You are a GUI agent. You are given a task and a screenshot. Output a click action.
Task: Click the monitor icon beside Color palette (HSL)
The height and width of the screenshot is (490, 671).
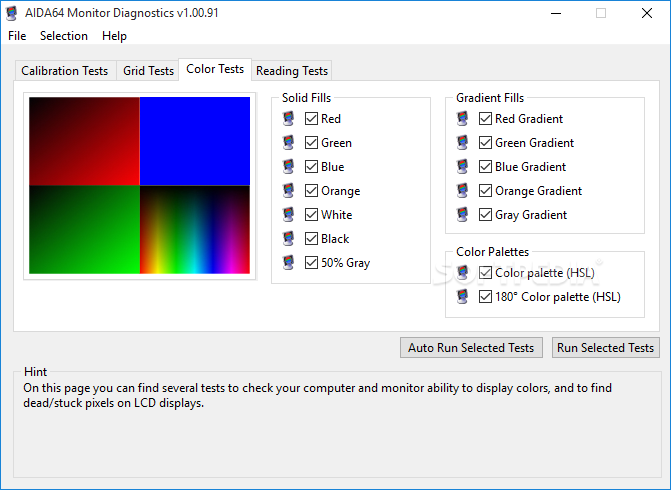463,273
